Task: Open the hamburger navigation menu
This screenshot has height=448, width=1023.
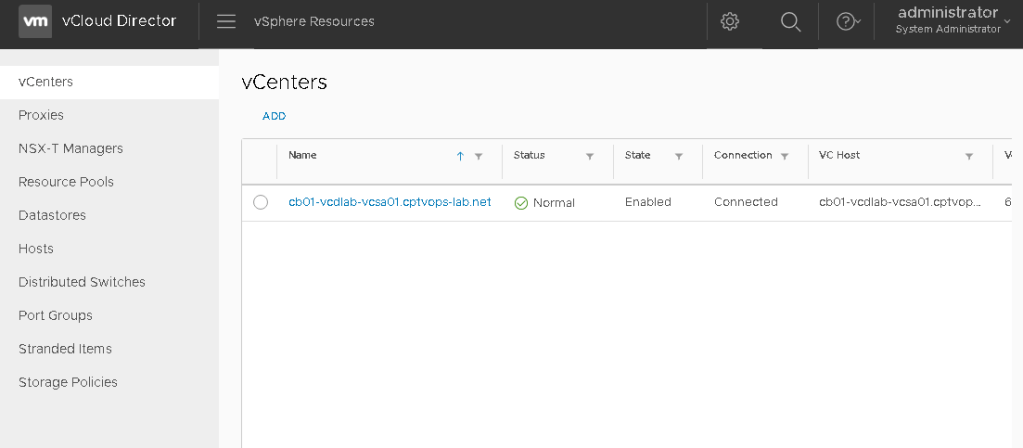Action: [x=226, y=22]
